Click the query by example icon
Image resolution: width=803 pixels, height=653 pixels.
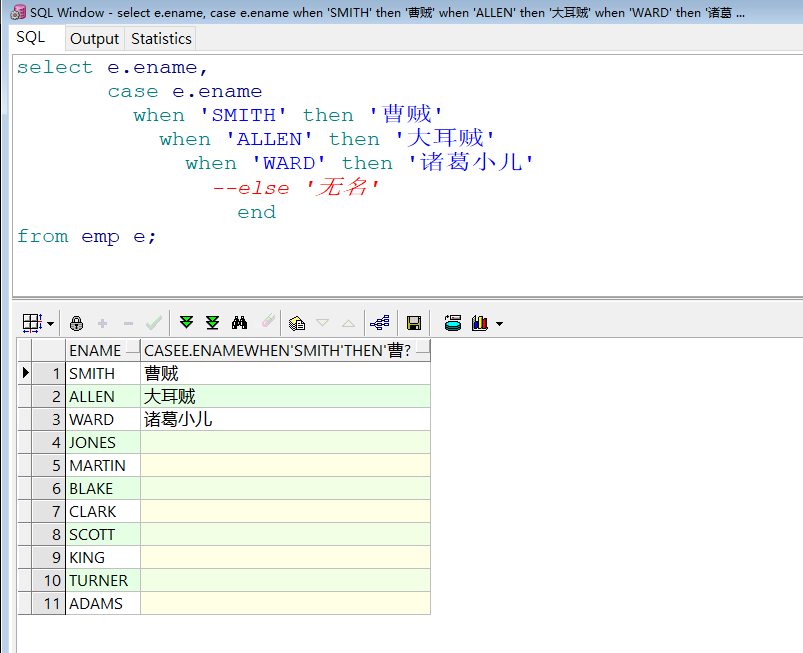pyautogui.click(x=297, y=323)
